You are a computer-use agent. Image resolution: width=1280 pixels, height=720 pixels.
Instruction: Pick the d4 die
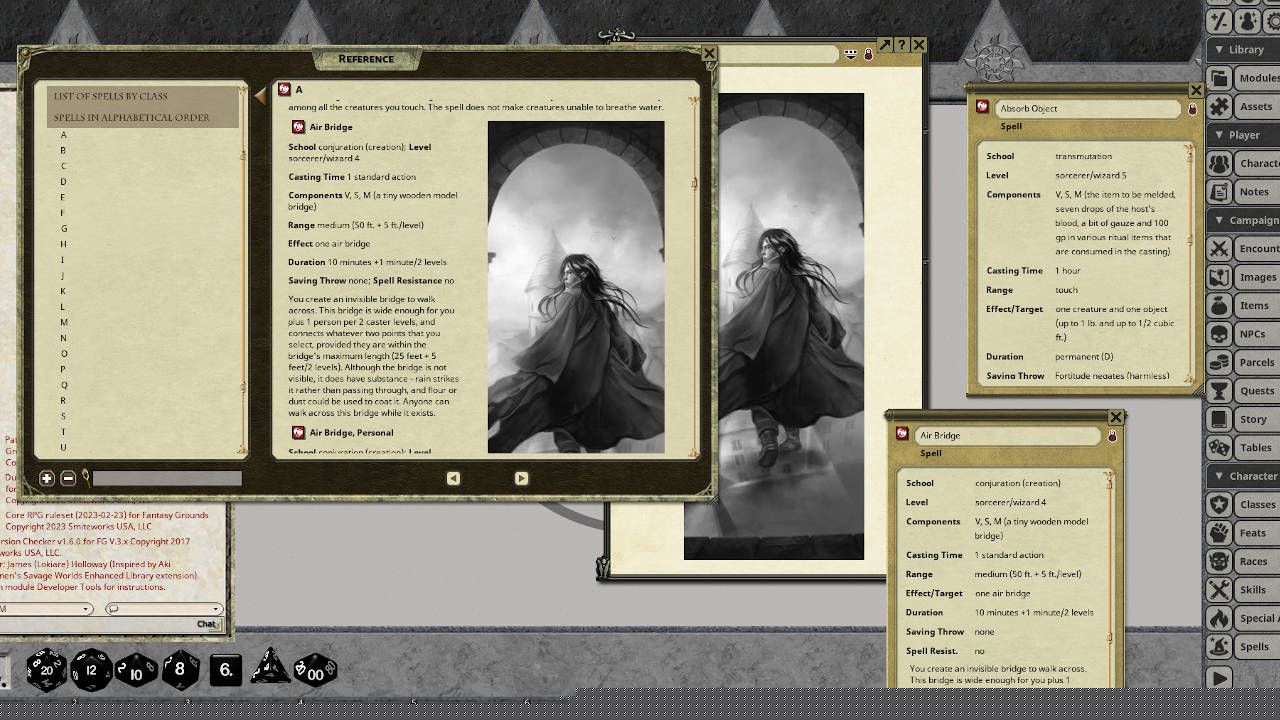(x=269, y=667)
